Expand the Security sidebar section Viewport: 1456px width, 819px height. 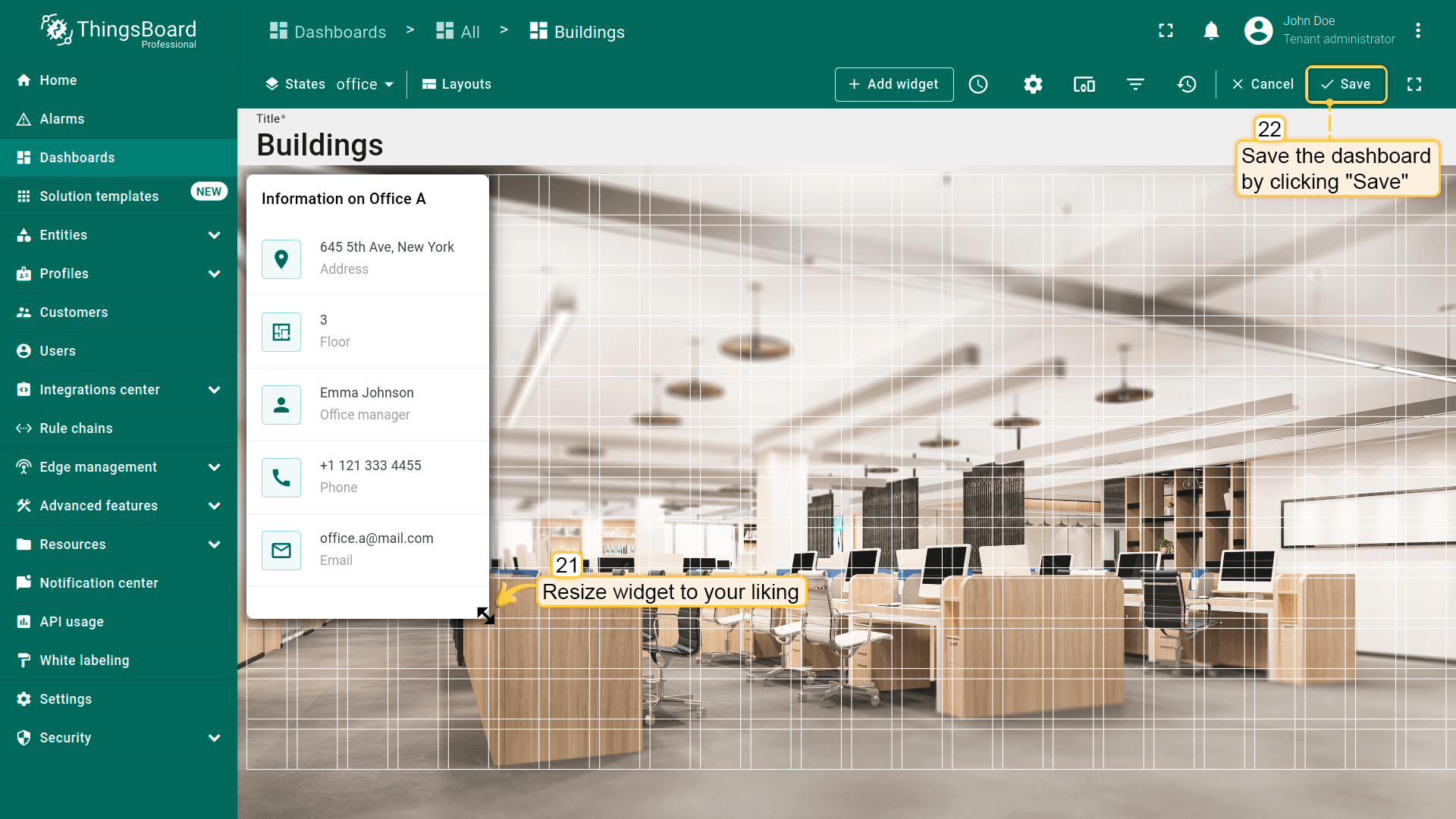[x=214, y=738]
